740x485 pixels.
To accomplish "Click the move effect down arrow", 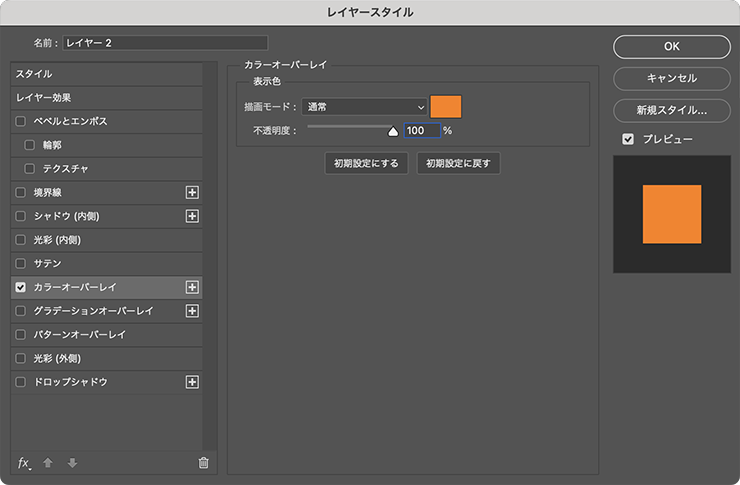I will [71, 462].
